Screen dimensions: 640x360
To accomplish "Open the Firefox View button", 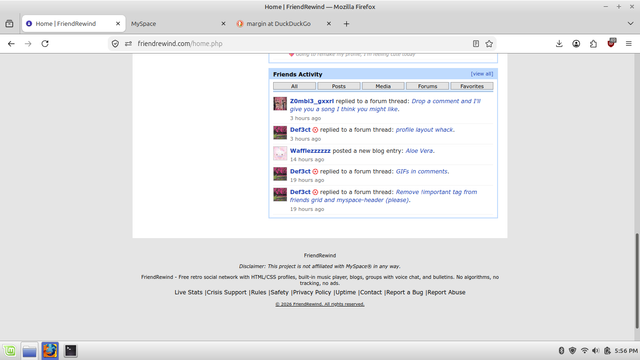I will tap(9, 24).
